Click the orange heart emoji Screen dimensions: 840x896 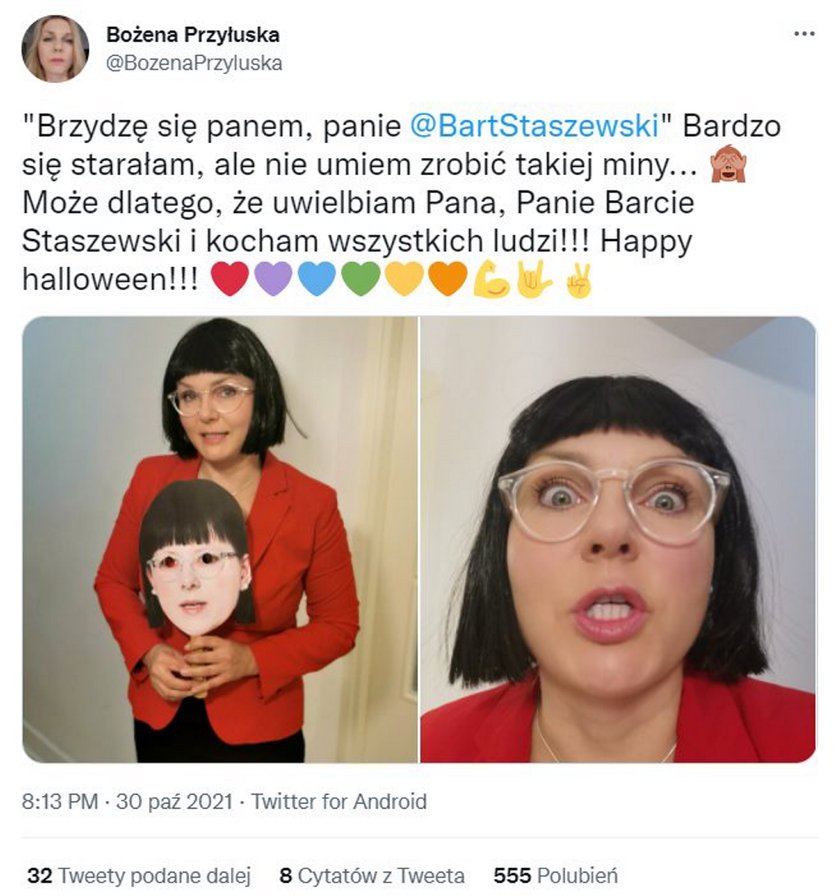click(448, 279)
